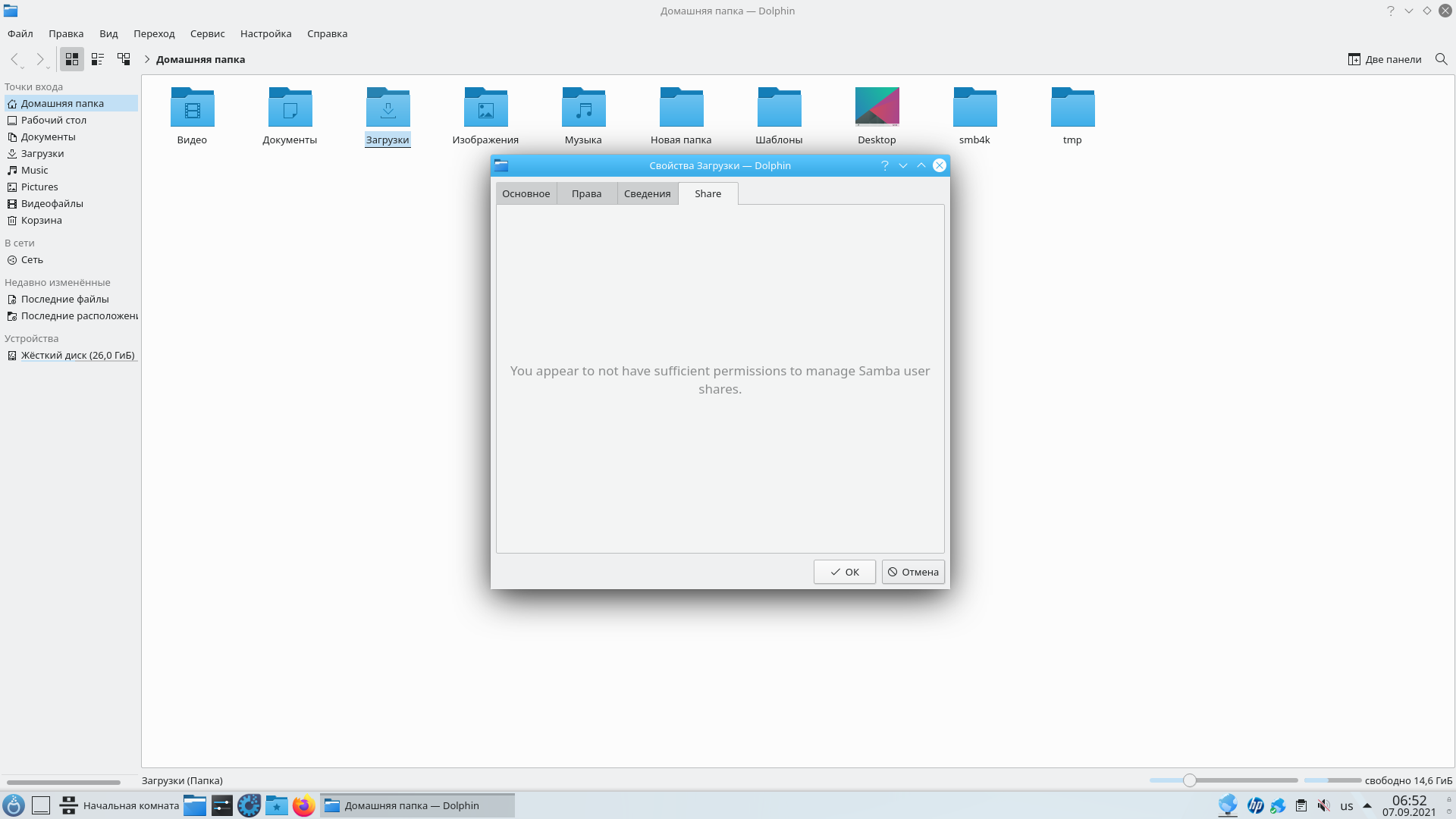Switch to details tree view mode
Viewport: 1456px width, 819px height.
[x=124, y=59]
